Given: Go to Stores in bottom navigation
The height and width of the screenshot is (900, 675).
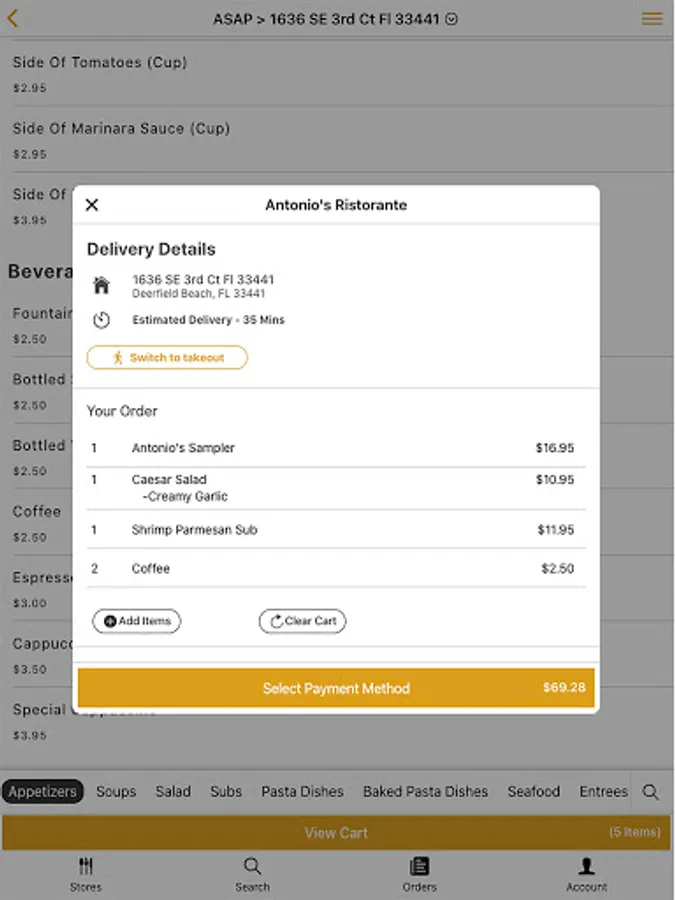Looking at the screenshot, I should [x=85, y=874].
